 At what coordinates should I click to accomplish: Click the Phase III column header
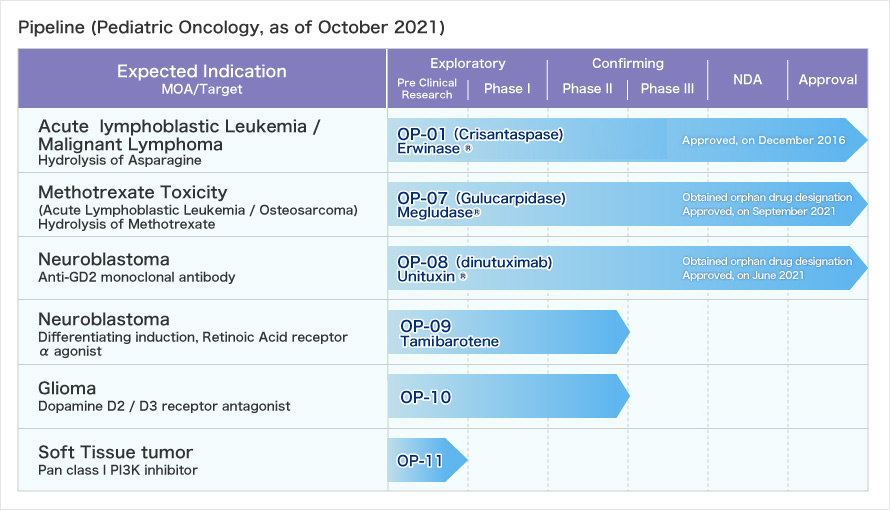pyautogui.click(x=667, y=89)
